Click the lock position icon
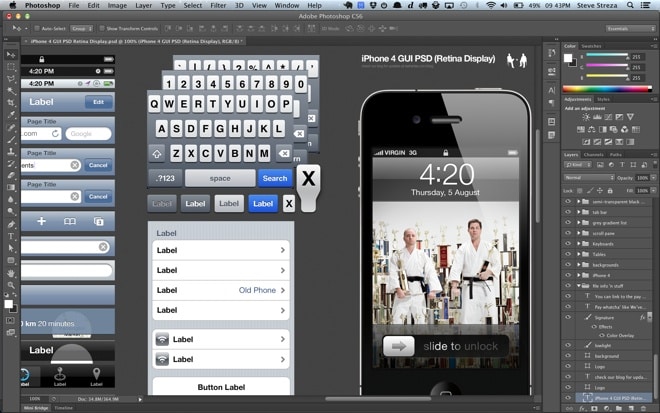Screen dimensions: 660x413 [x=600, y=191]
